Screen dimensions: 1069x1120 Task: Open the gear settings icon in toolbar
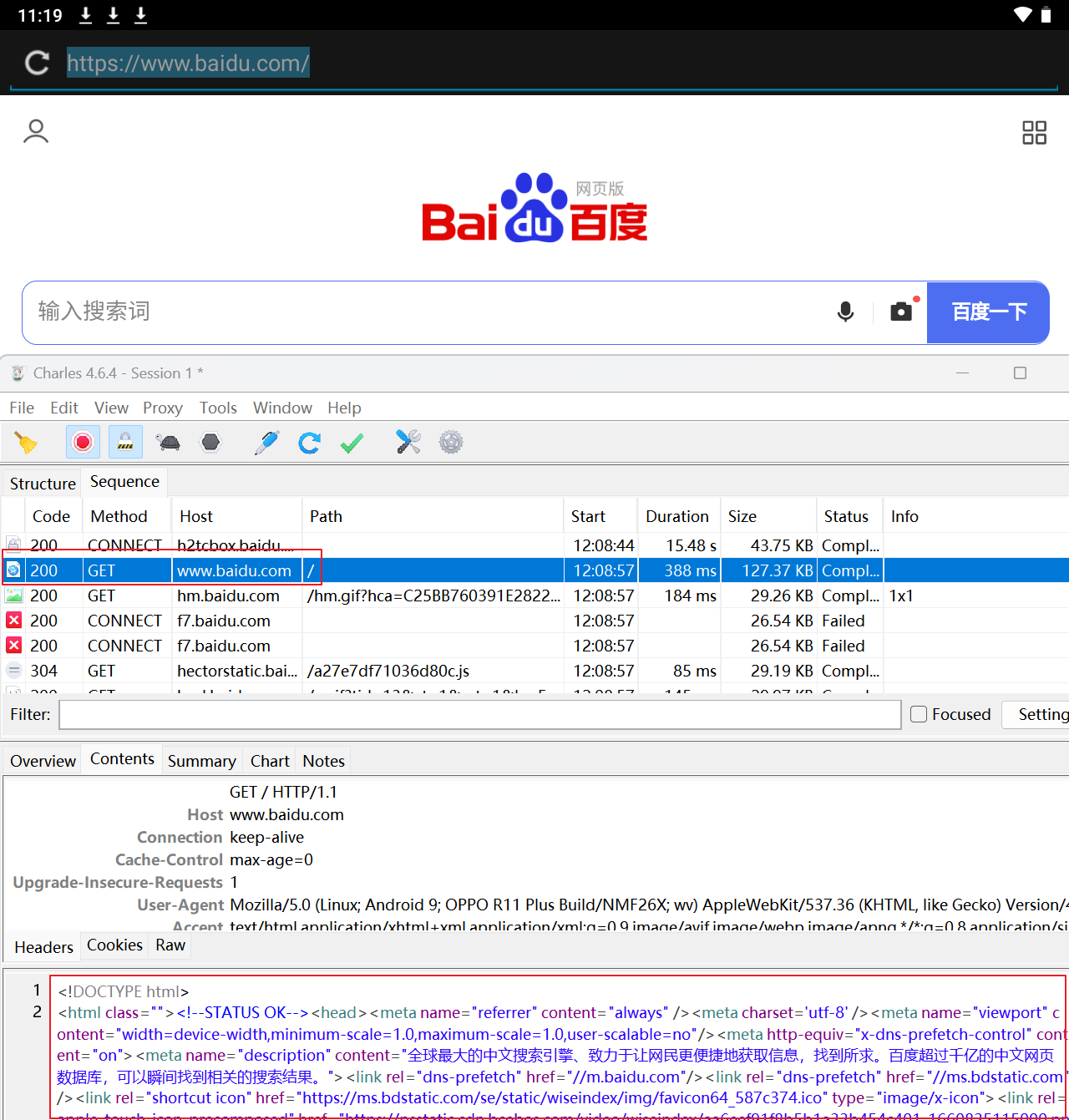click(451, 442)
